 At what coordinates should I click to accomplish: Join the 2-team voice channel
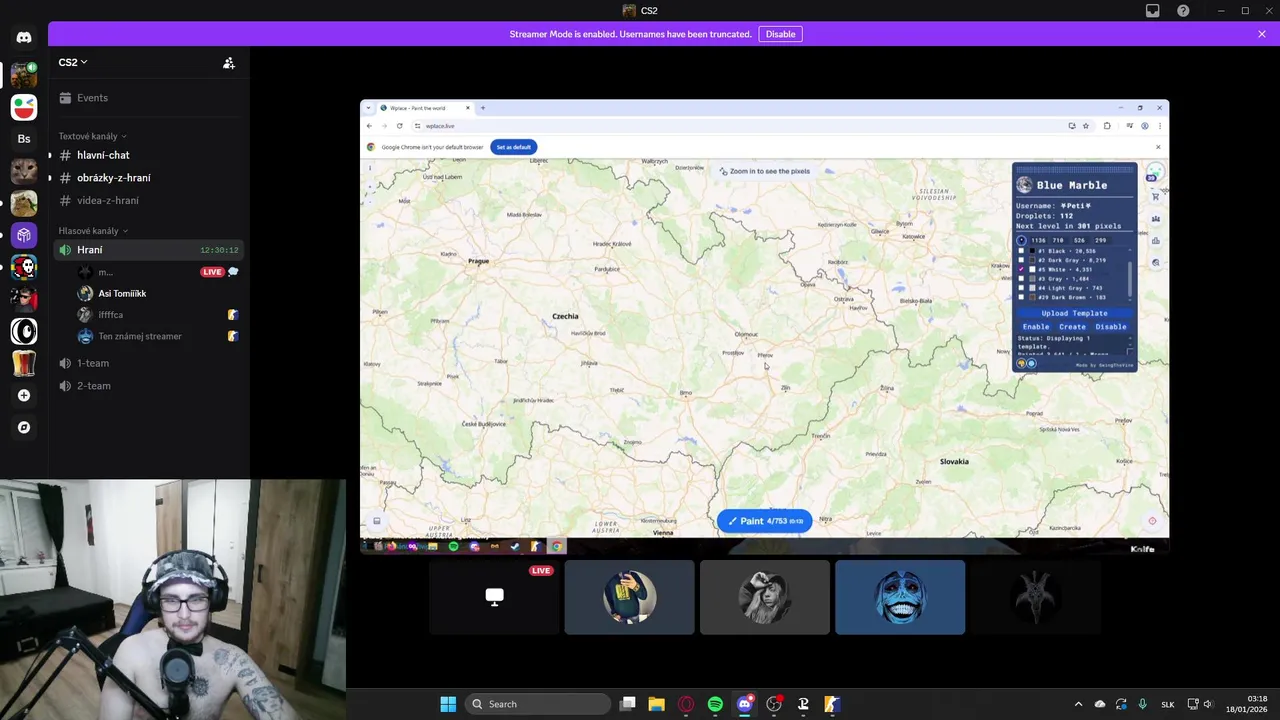point(150,386)
